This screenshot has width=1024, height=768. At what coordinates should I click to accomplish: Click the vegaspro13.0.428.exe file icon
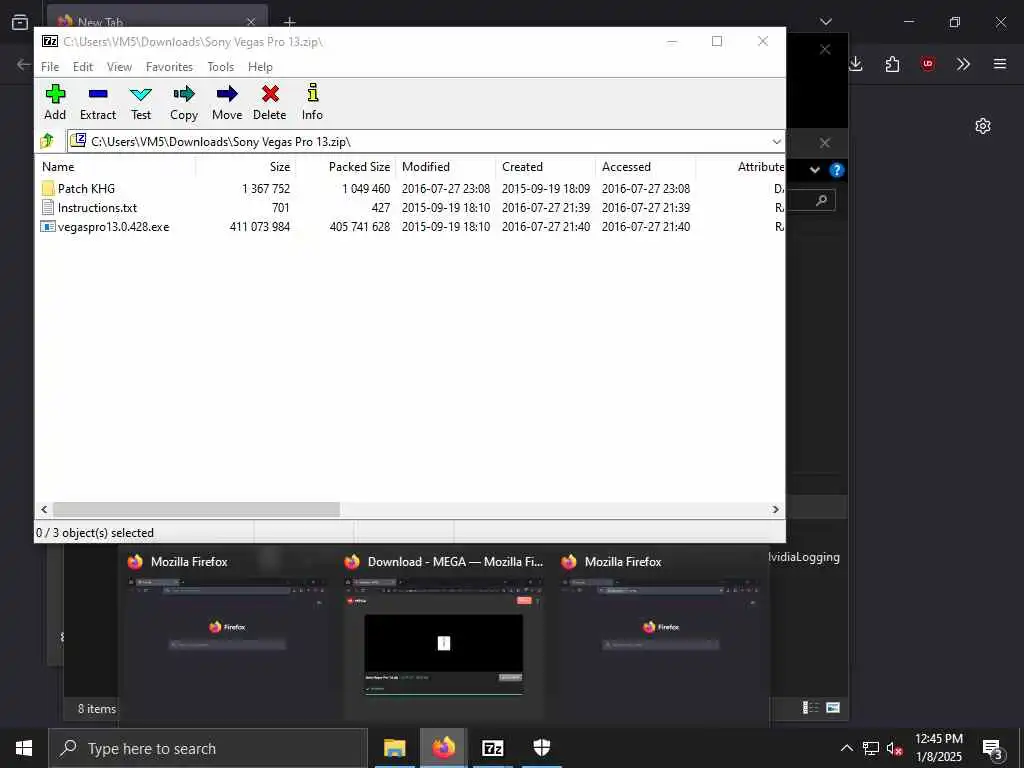(47, 227)
